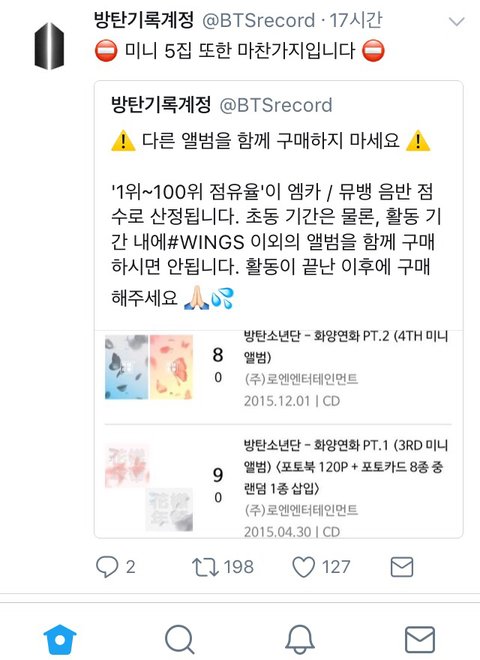Tap the reply count number 2
Viewport: 480px width, 660px height.
[131, 567]
